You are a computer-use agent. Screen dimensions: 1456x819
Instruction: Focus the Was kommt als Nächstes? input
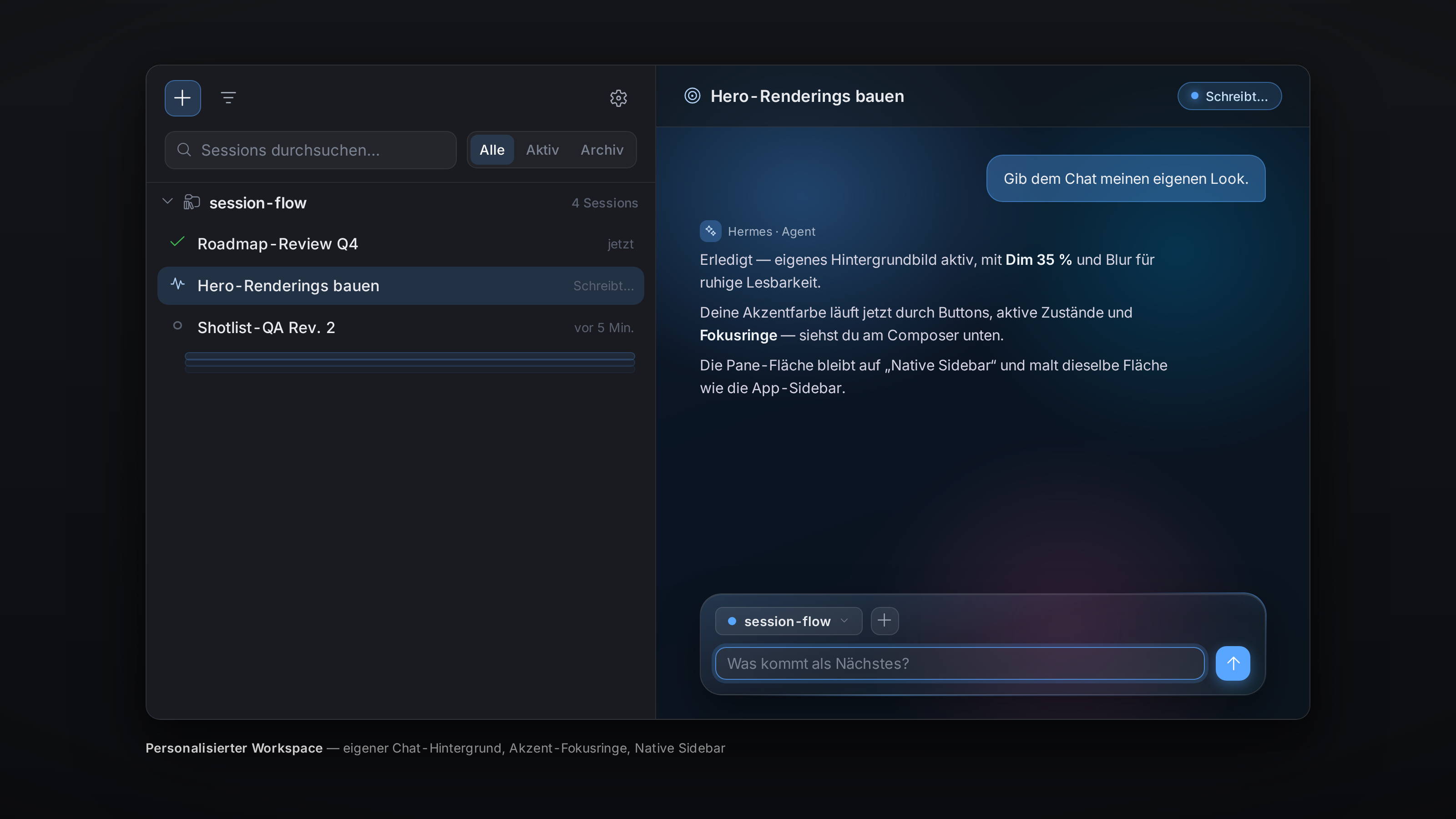[960, 663]
